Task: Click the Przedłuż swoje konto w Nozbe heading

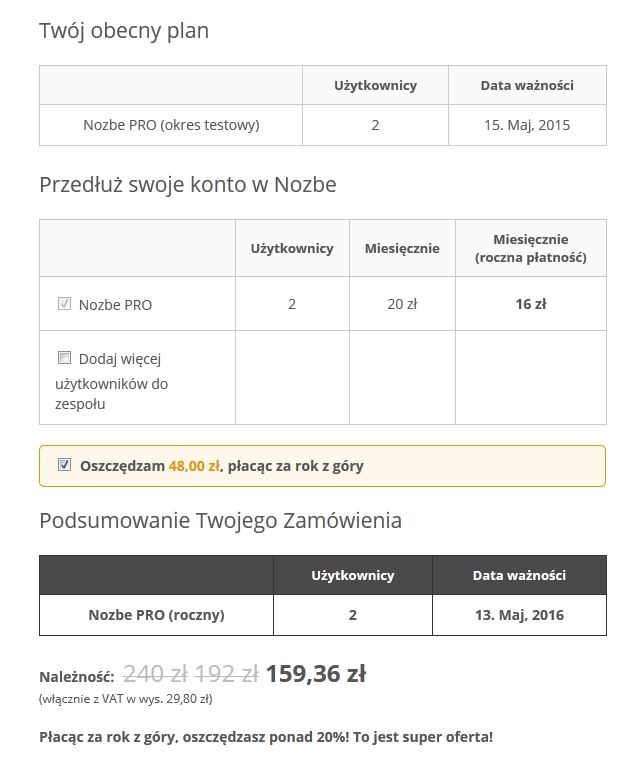Action: click(188, 185)
